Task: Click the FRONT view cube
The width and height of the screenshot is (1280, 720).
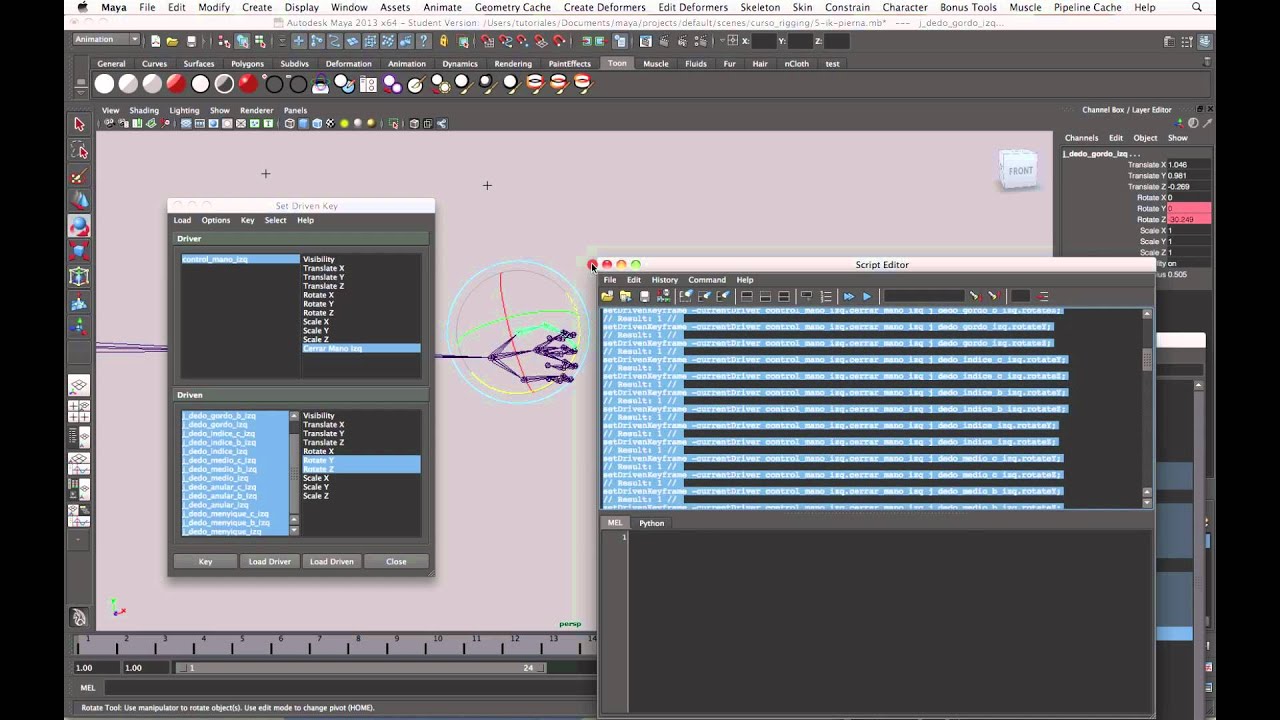Action: [1018, 170]
